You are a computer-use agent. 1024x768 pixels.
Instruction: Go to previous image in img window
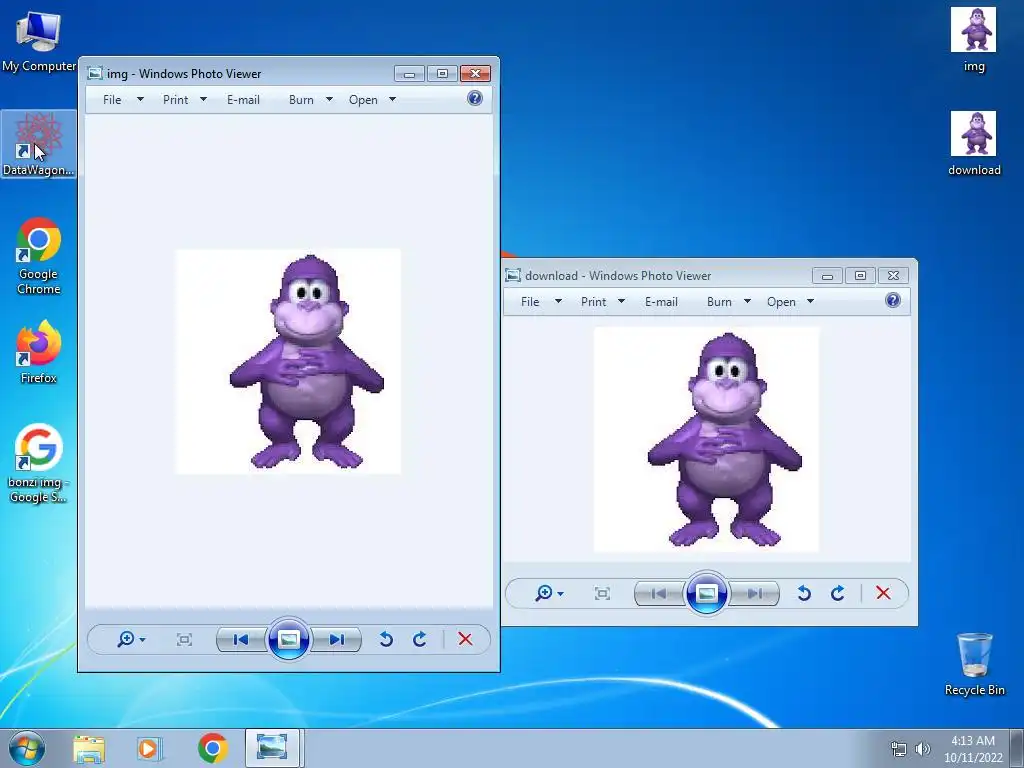pyautogui.click(x=241, y=639)
